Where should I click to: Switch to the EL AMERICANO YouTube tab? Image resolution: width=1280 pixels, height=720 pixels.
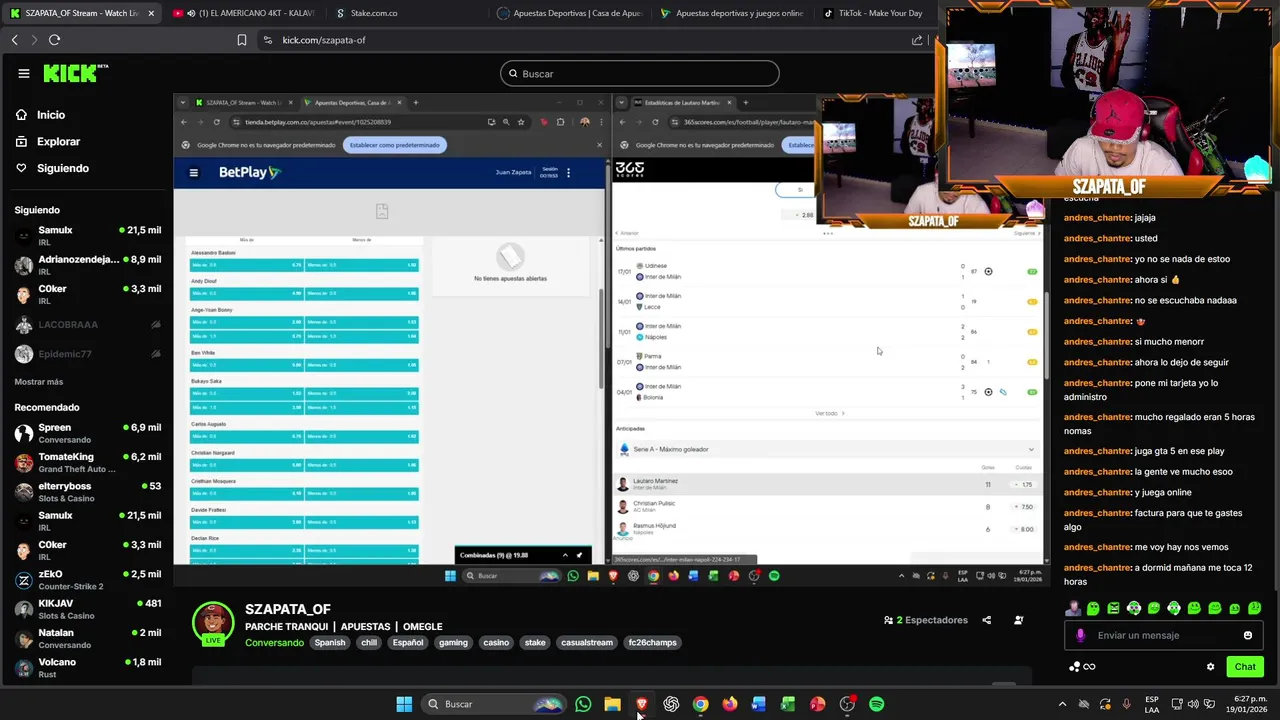[243, 13]
